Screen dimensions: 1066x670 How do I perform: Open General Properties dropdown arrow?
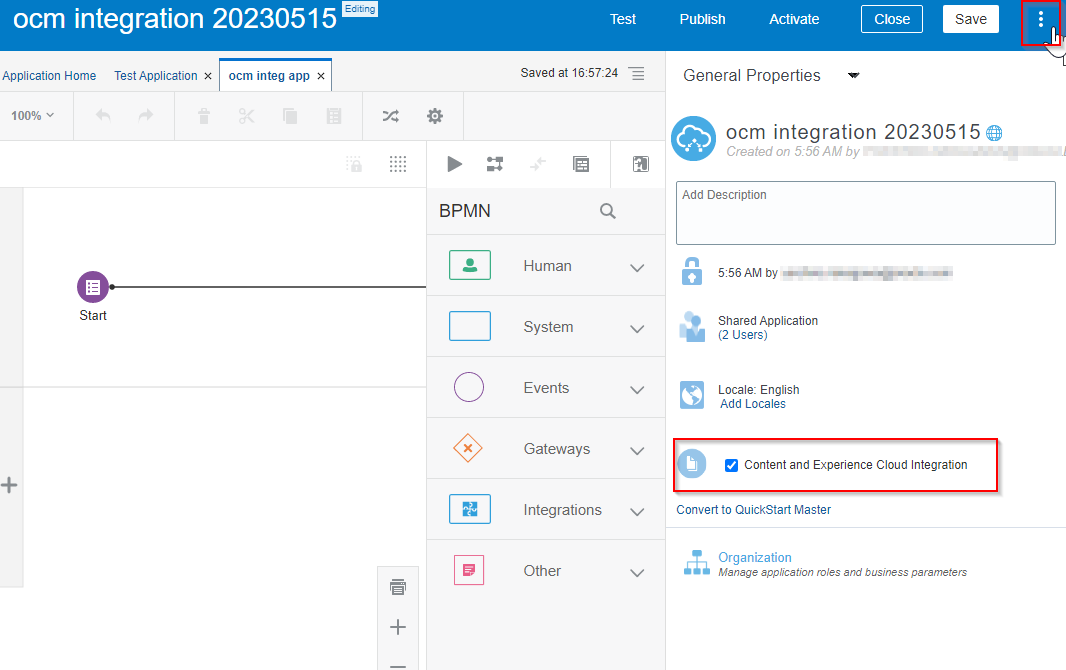(x=854, y=75)
